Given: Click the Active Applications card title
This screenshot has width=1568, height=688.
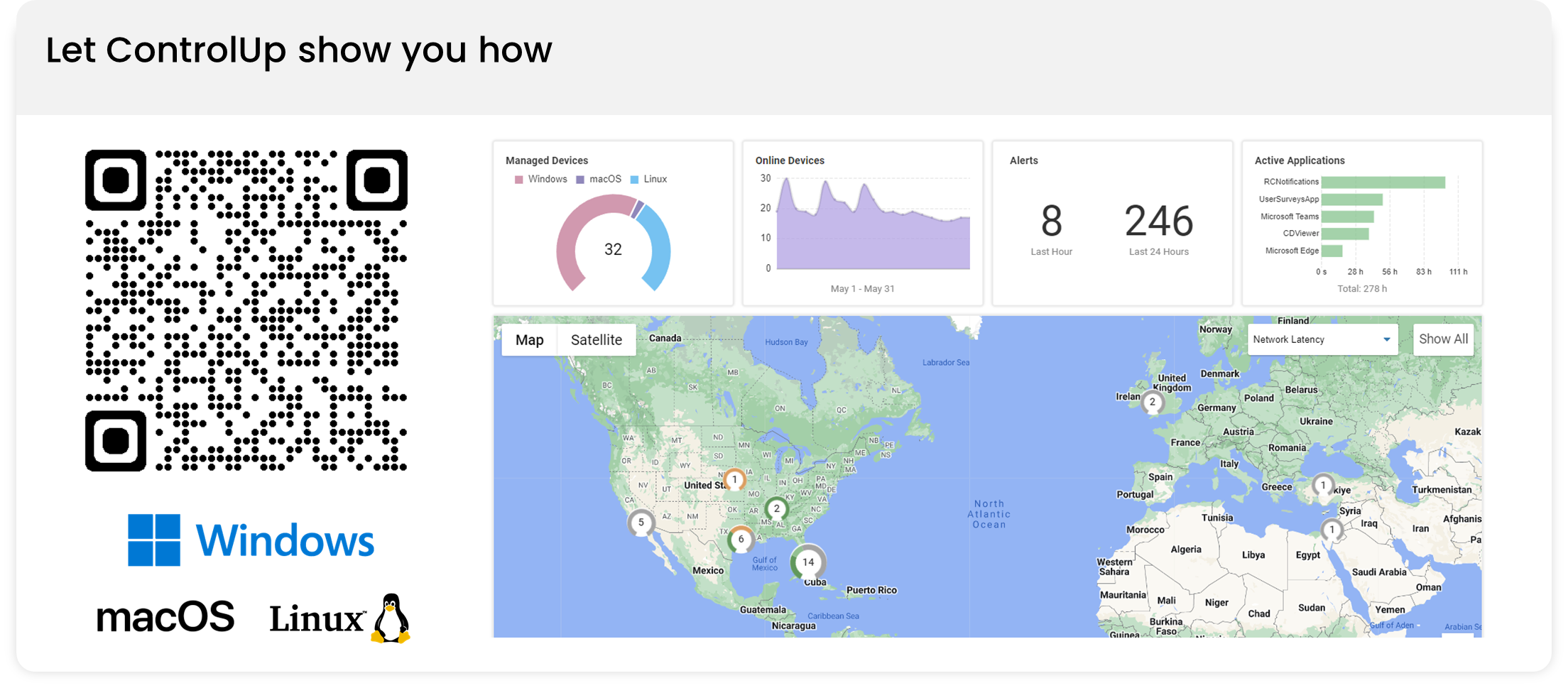Looking at the screenshot, I should [x=1299, y=160].
